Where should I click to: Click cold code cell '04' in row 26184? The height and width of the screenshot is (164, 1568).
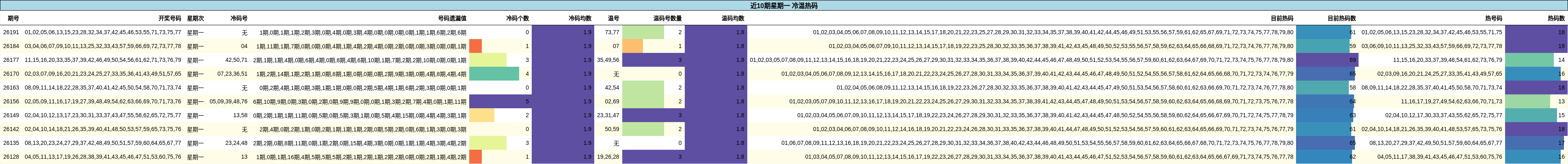(x=244, y=46)
